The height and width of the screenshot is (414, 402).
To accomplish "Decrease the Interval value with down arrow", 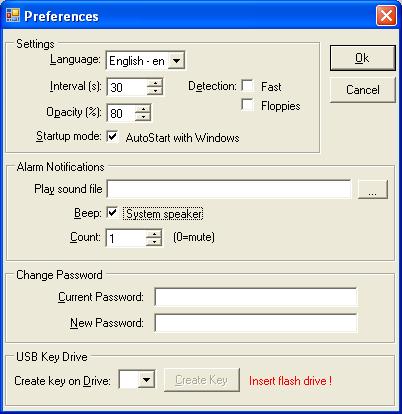I will click(154, 91).
